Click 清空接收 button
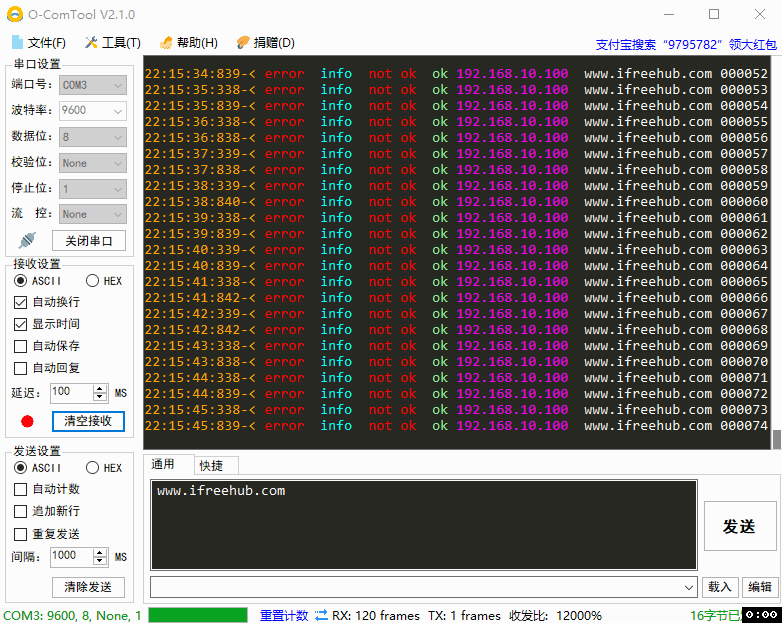Viewport: 782px width, 623px height. point(88,421)
